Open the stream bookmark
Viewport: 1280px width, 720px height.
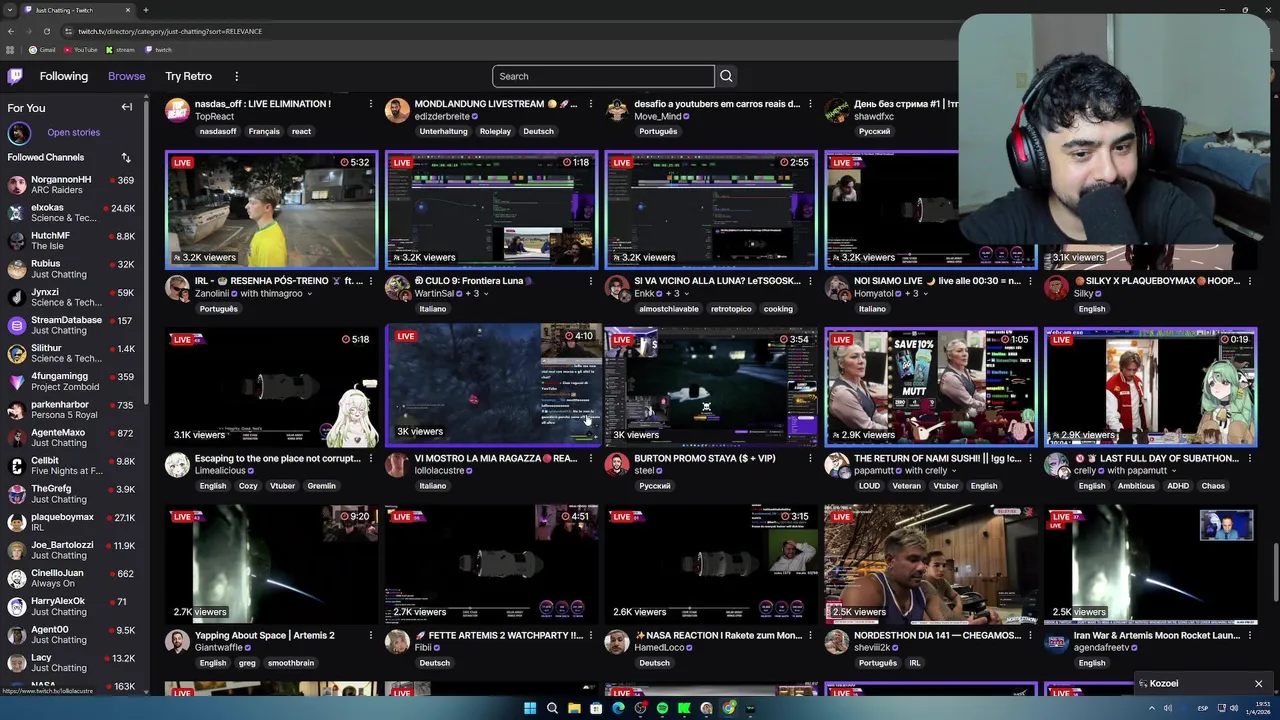click(120, 50)
